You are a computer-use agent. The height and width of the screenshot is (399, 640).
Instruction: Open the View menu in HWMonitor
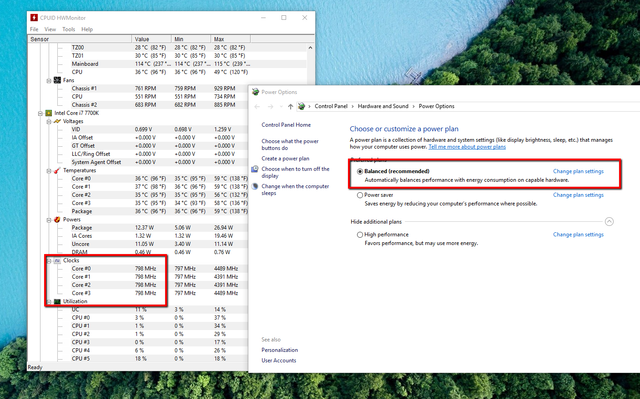coord(50,29)
